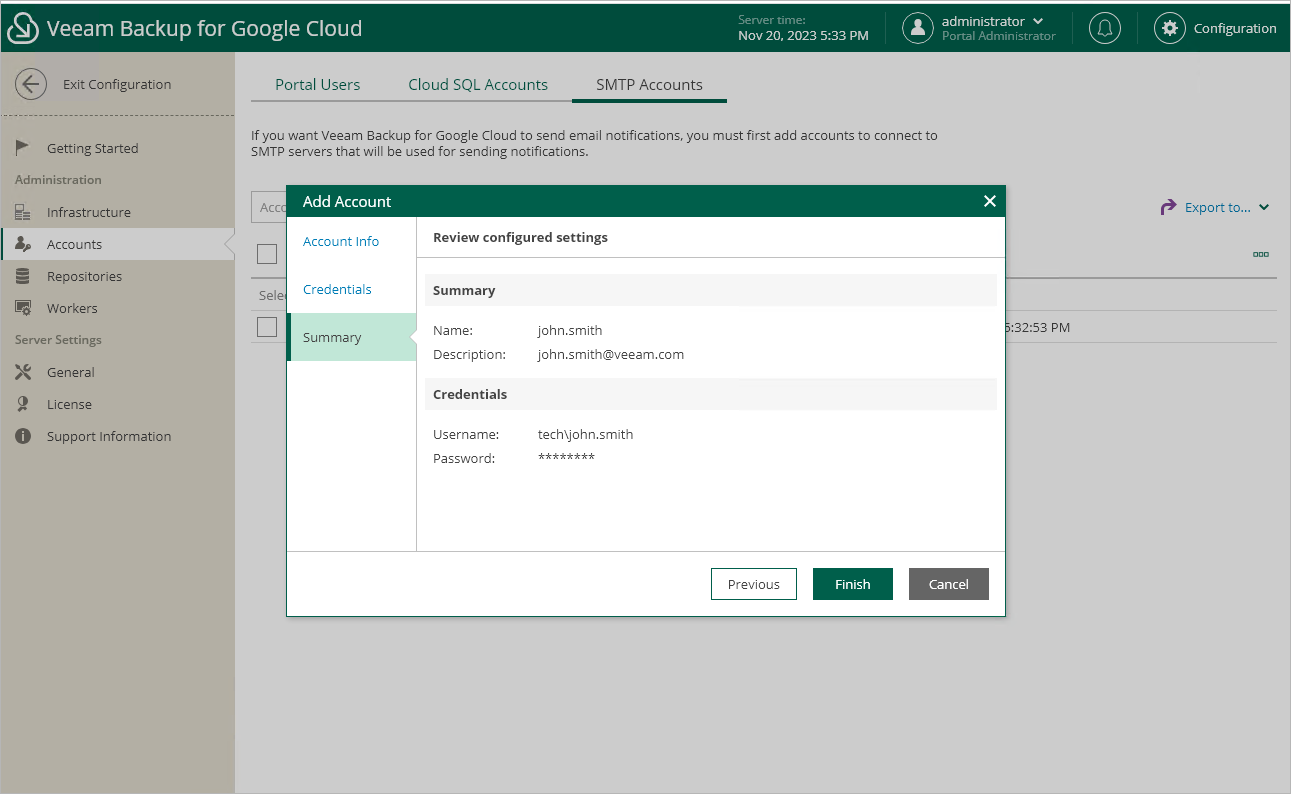Click the Configuration gear icon
Viewport: 1291px width, 794px height.
pyautogui.click(x=1169, y=28)
